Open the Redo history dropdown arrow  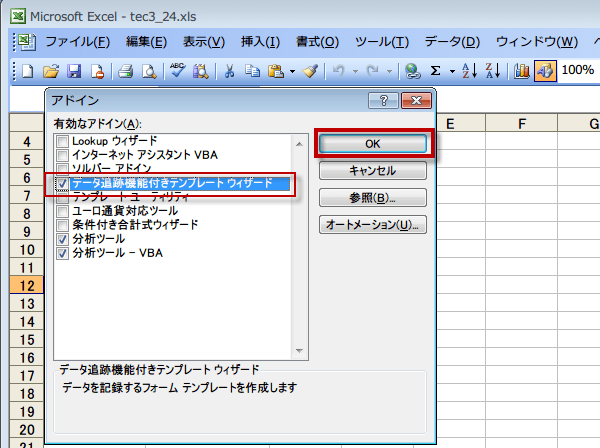[389, 72]
